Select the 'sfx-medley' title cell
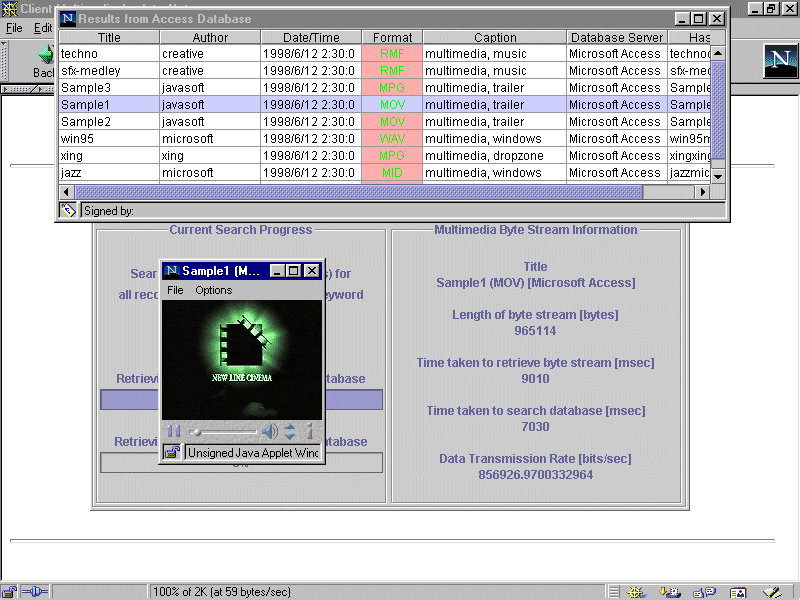This screenshot has width=800, height=600. 109,70
